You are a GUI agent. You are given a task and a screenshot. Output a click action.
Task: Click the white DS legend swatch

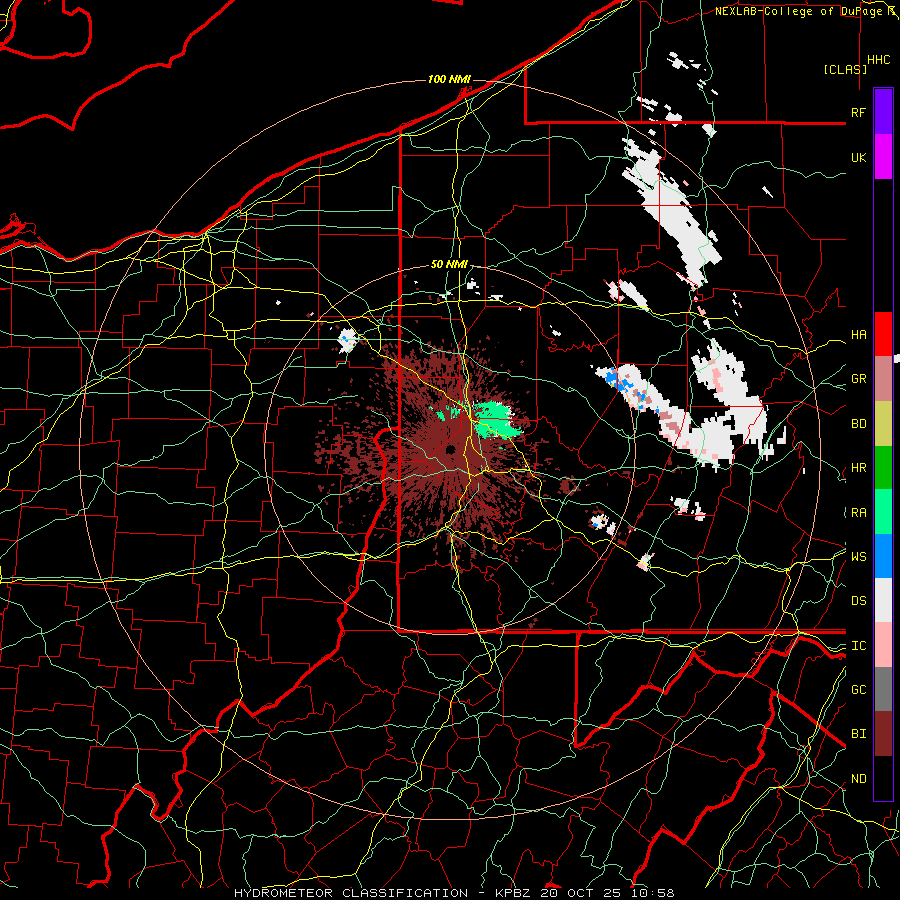(x=883, y=600)
